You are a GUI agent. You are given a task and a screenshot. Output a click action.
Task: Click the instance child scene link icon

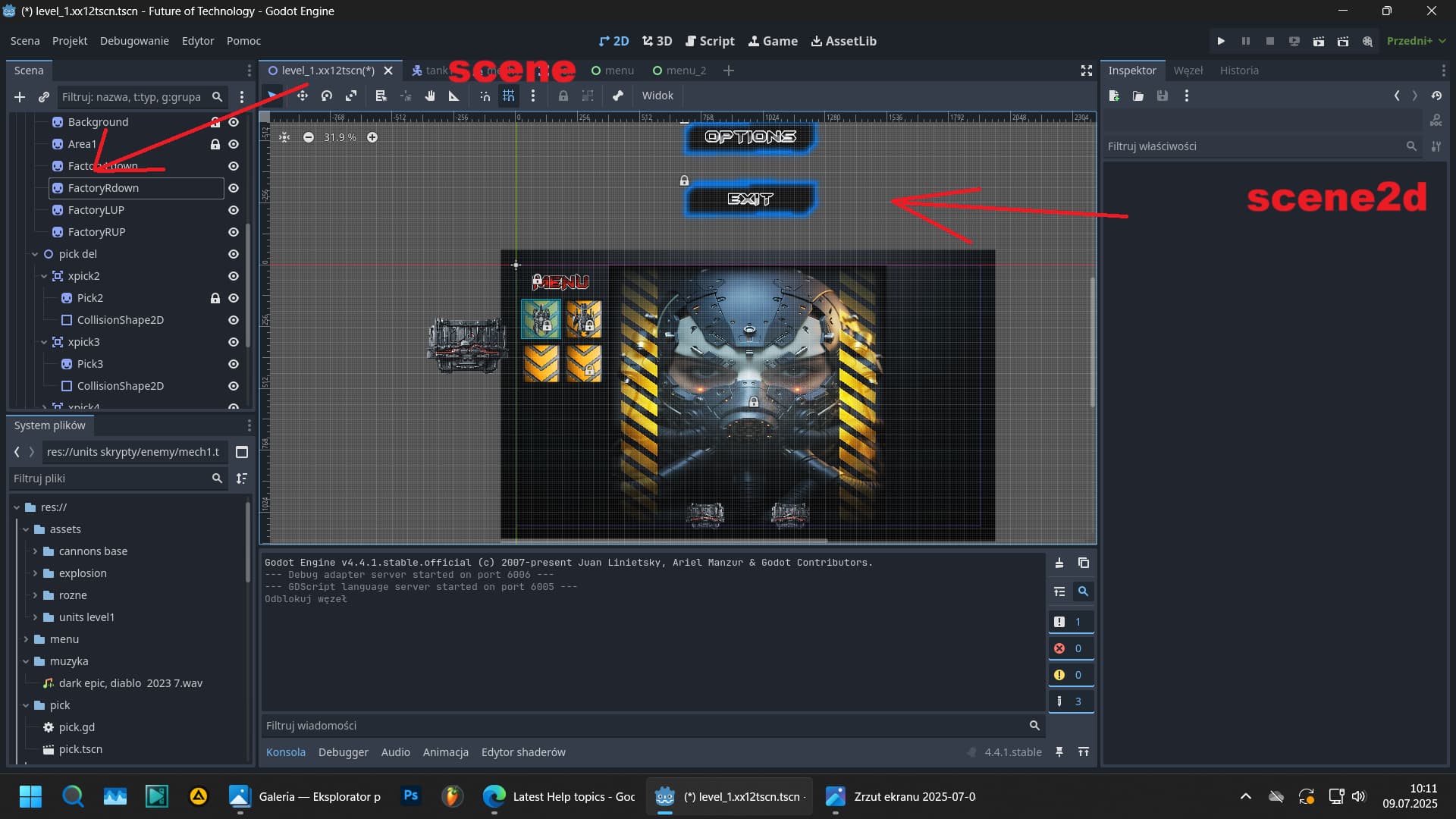(x=44, y=97)
